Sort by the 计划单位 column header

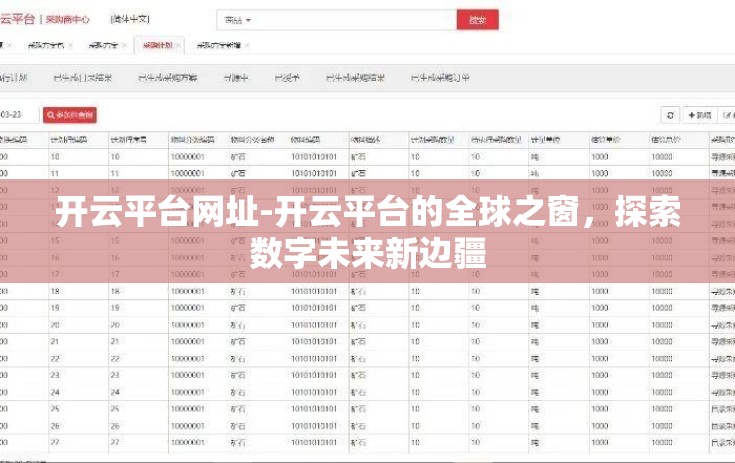point(545,140)
